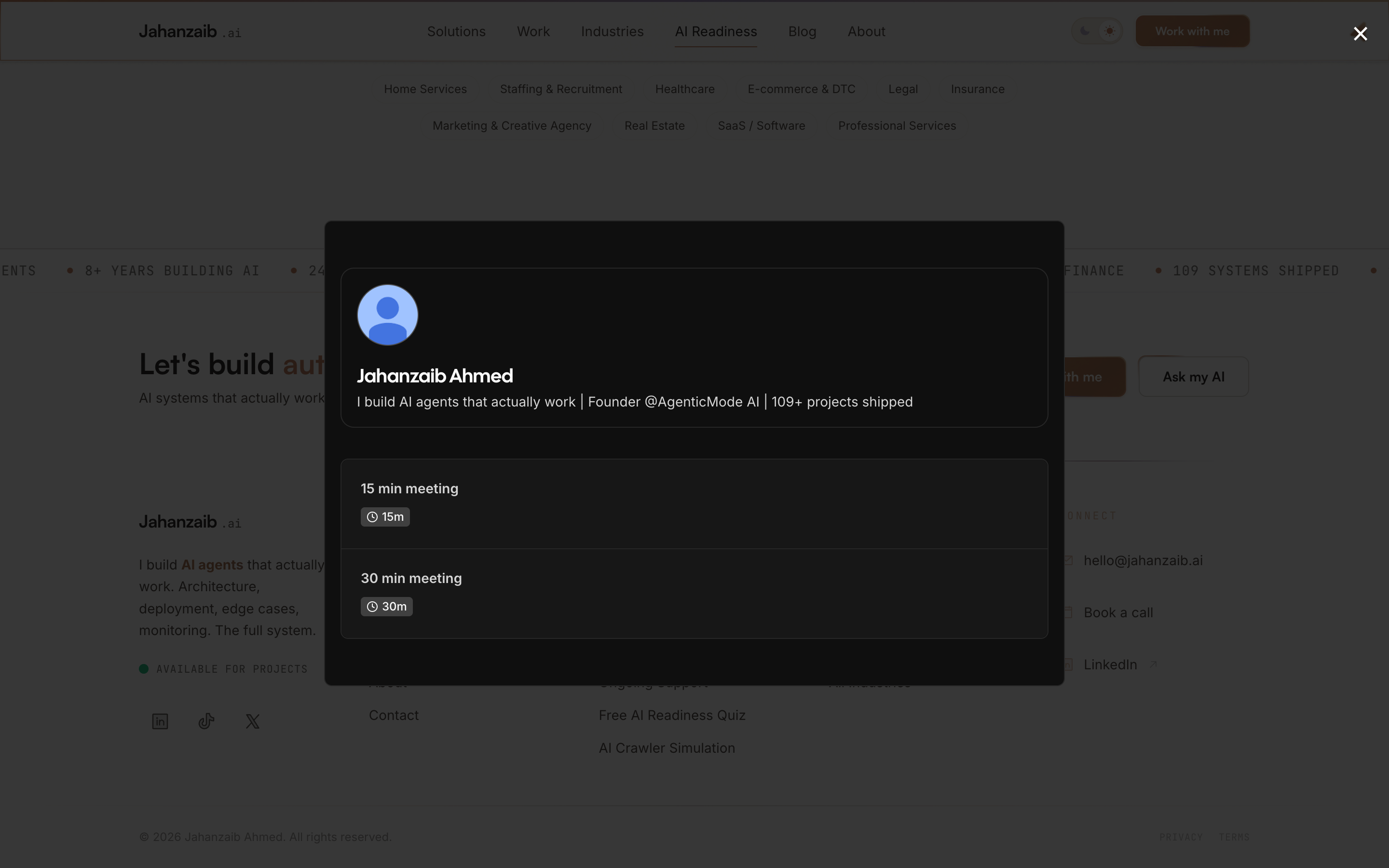Click the Jahanzaib.ai header logo

click(190, 31)
